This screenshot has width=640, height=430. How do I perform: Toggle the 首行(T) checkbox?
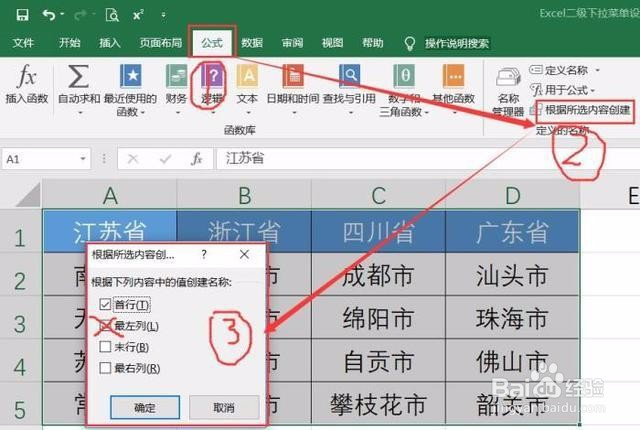pyautogui.click(x=105, y=304)
